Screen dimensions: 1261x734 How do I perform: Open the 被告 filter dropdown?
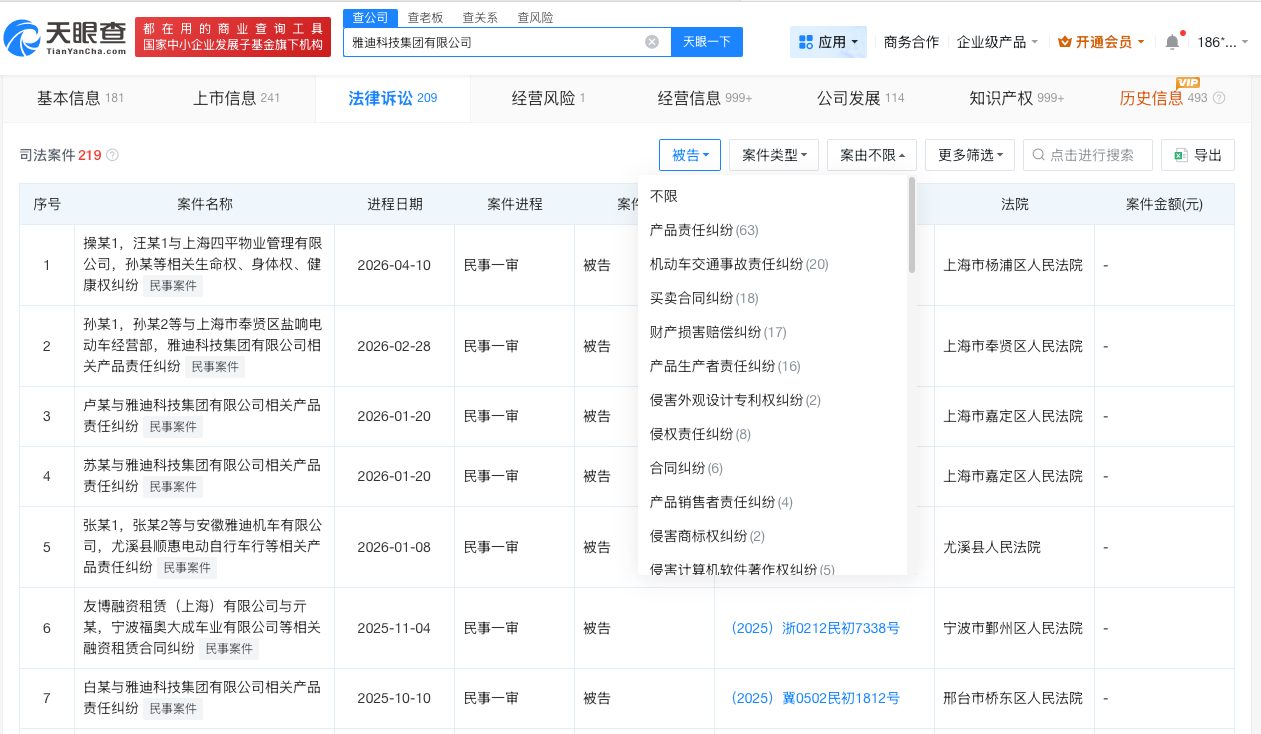coord(690,155)
